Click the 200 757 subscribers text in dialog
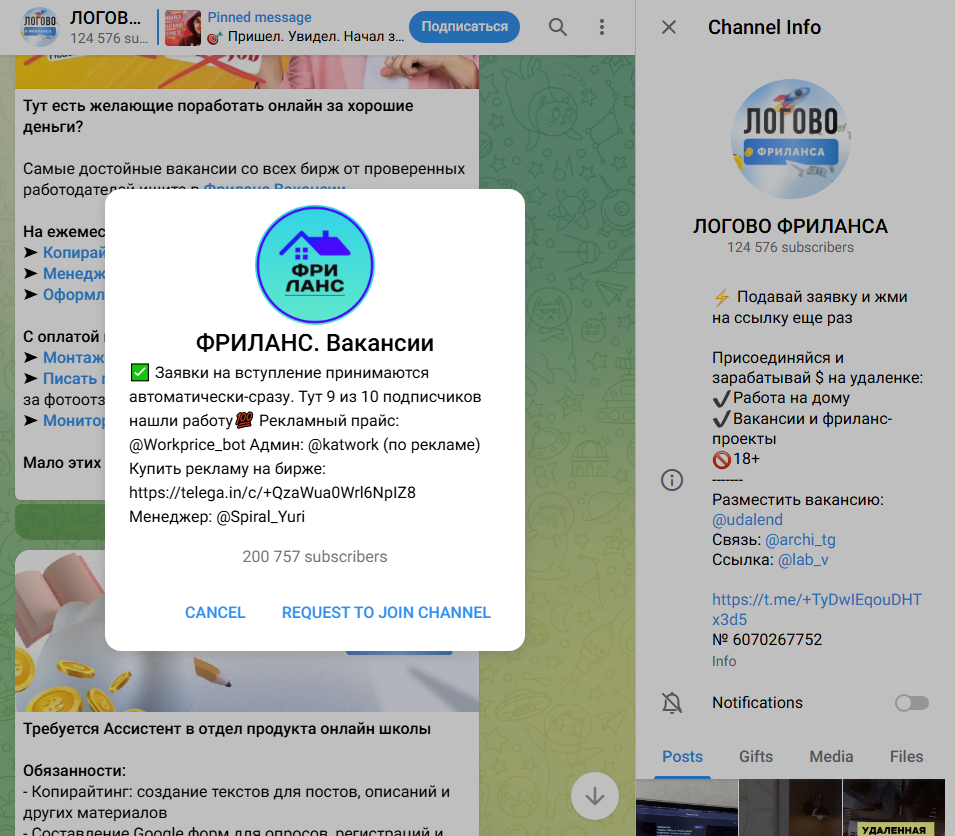Image resolution: width=955 pixels, height=836 pixels. [x=315, y=557]
